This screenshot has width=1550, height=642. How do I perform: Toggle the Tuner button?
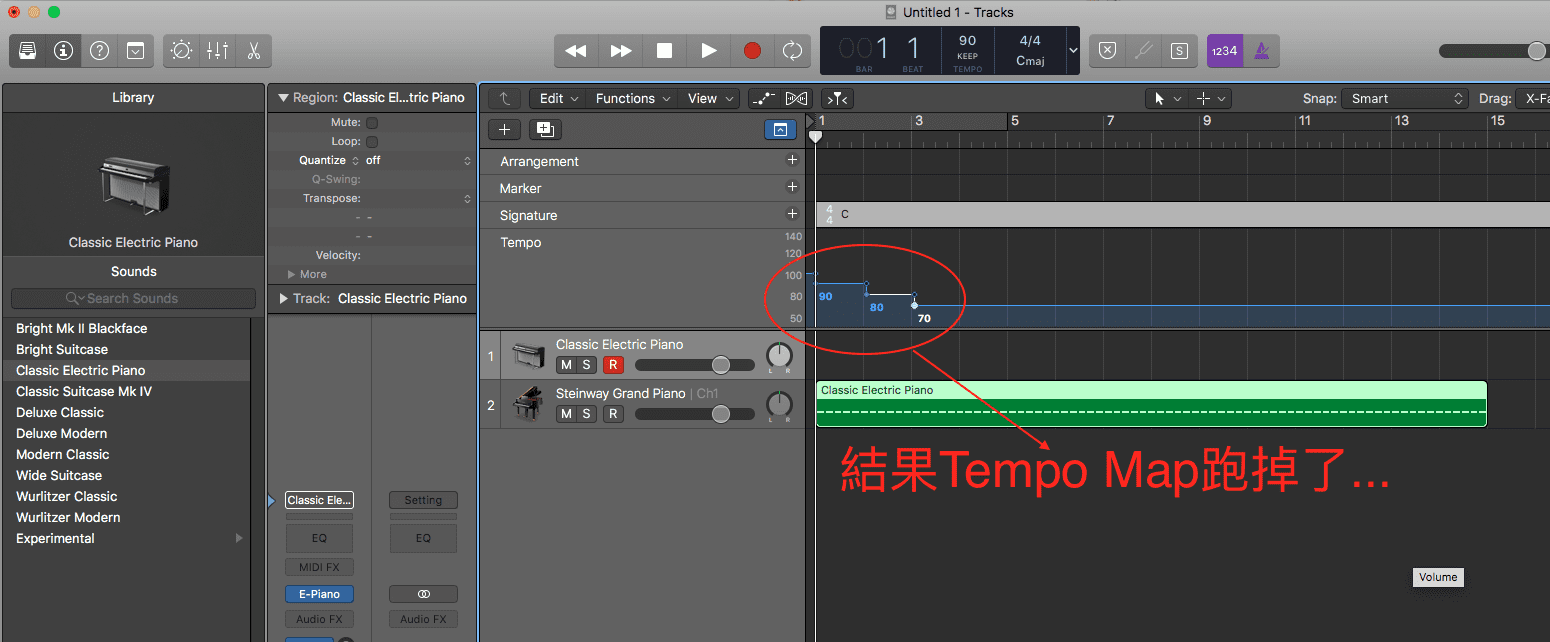pos(1143,51)
